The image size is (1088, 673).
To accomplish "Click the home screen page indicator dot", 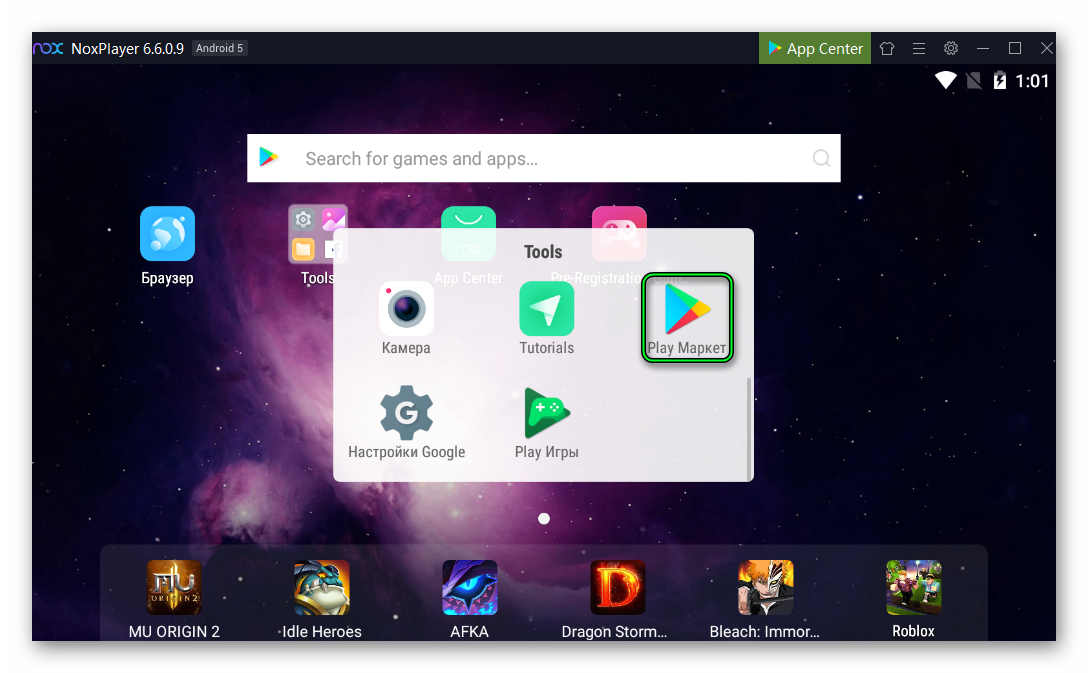I will (544, 518).
